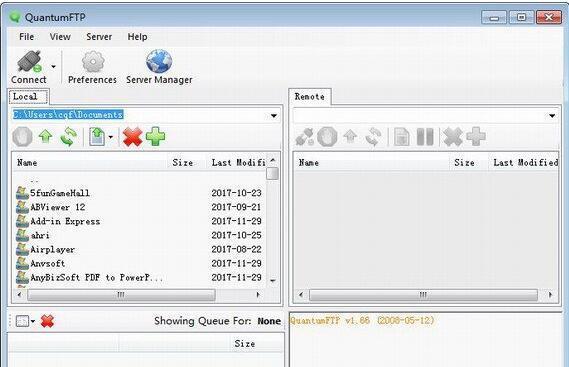Click the red X queue remove icon

[x=47, y=321]
